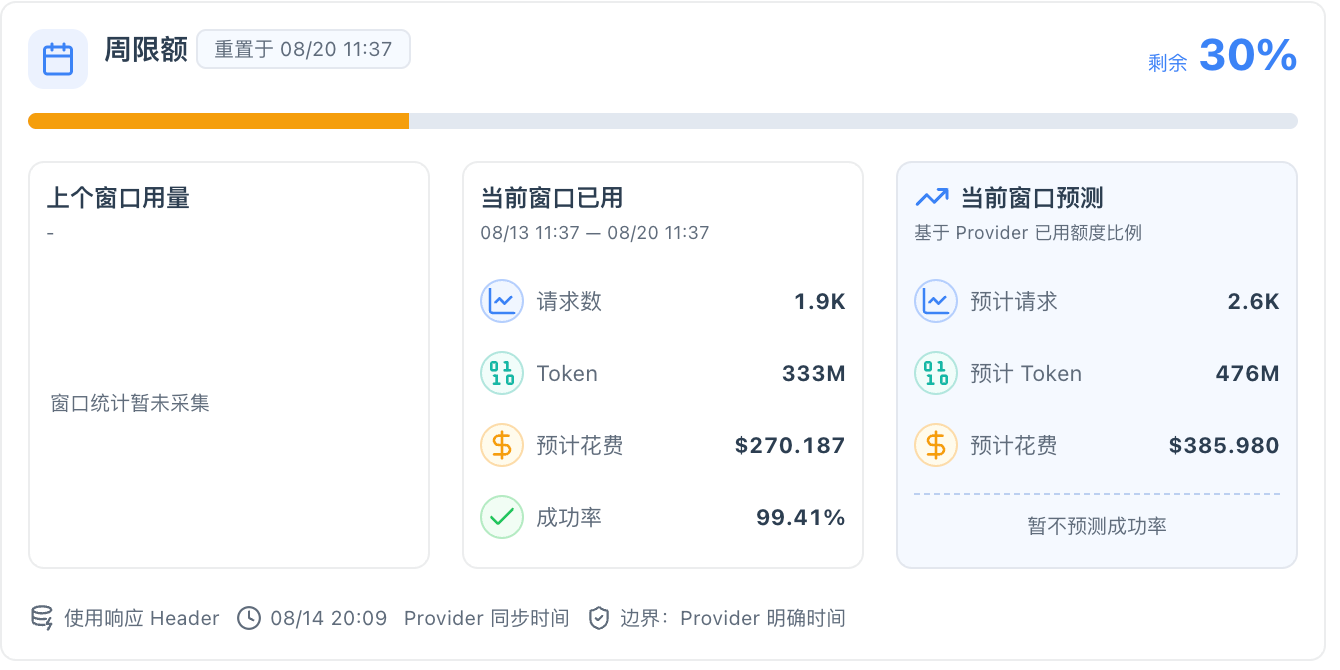The image size is (1340, 670).
Task: Click the clock icon beside 08/14 20:09
Action: 249,618
